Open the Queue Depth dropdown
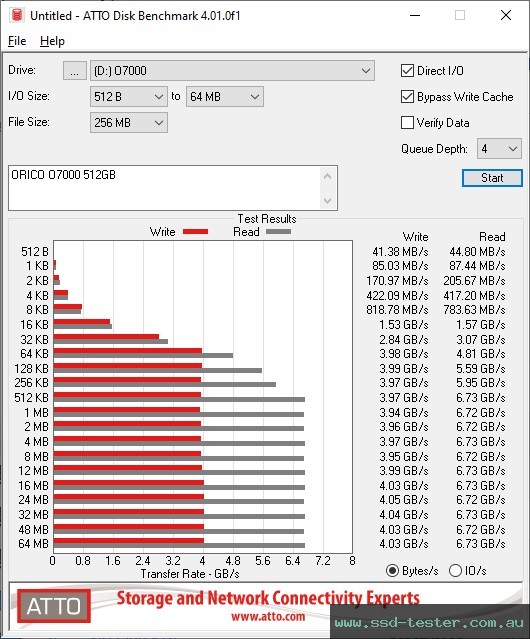 click(499, 149)
